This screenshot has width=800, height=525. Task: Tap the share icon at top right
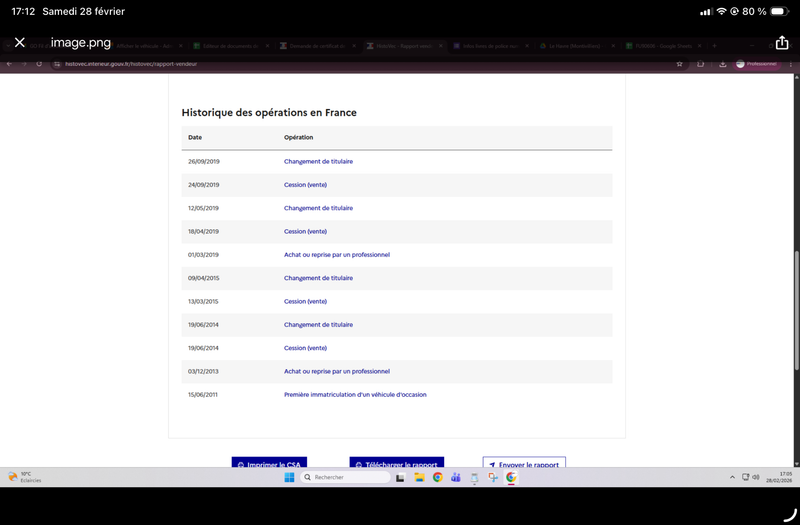click(782, 43)
